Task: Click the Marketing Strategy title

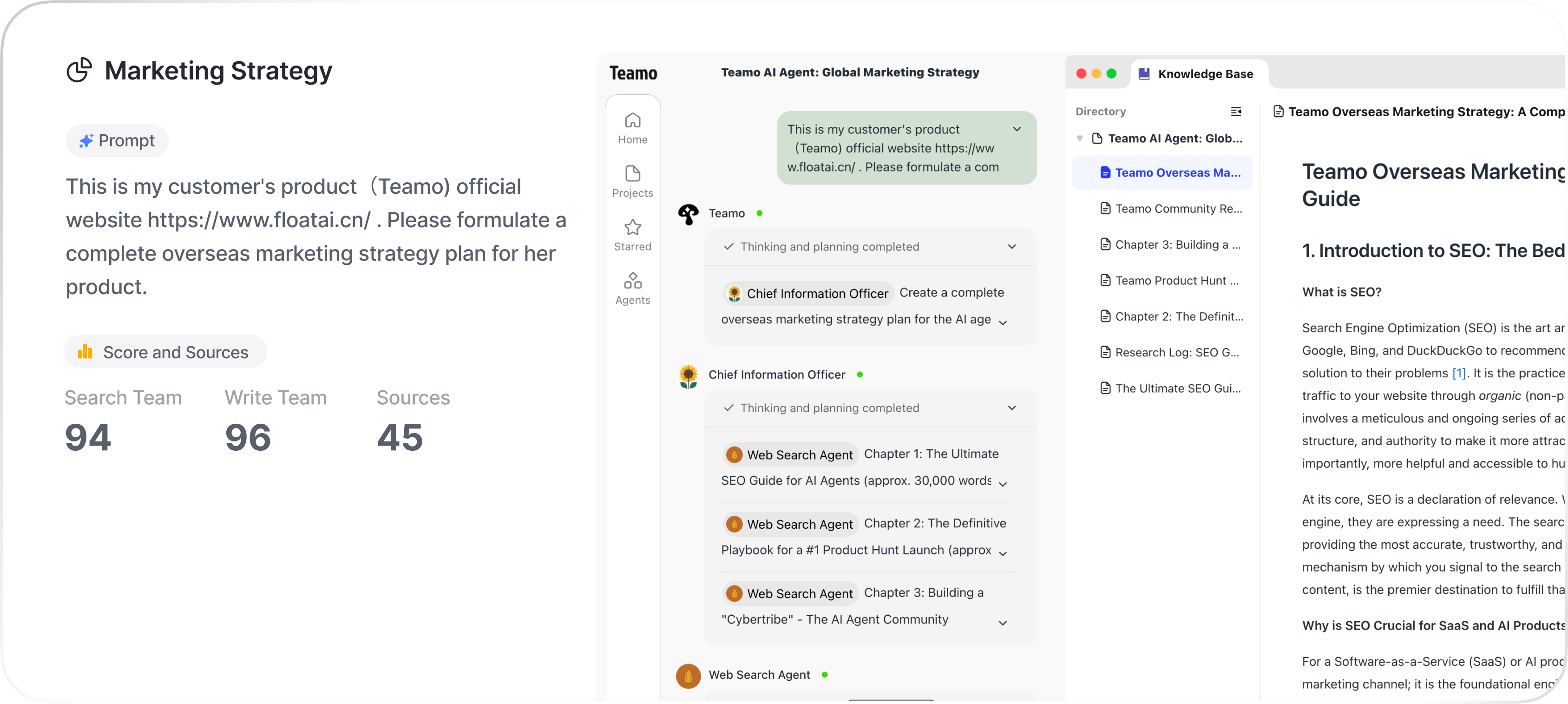Action: click(x=218, y=71)
